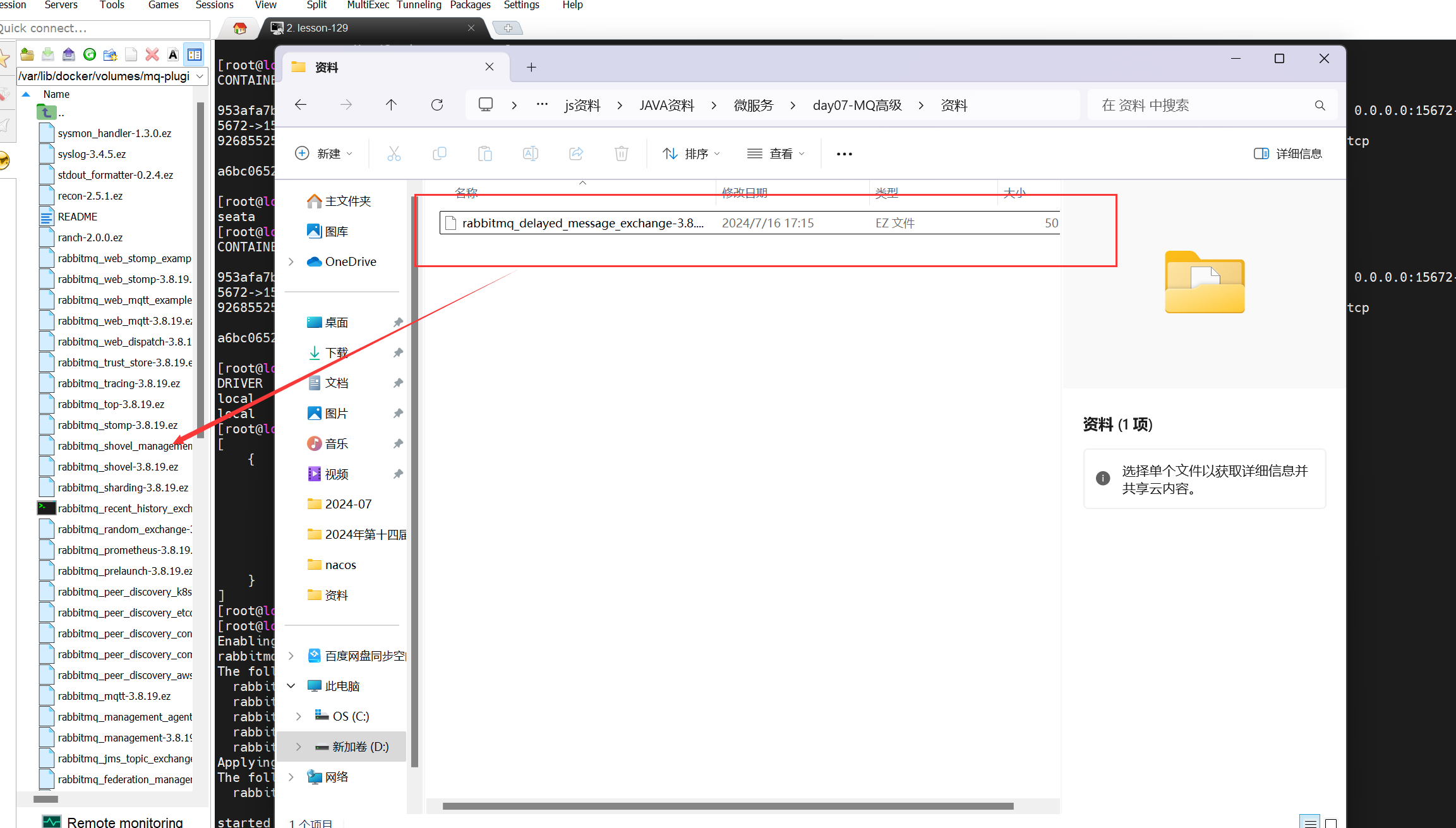Image resolution: width=1456 pixels, height=828 pixels.
Task: Add a new File Explorer tab
Action: point(531,67)
